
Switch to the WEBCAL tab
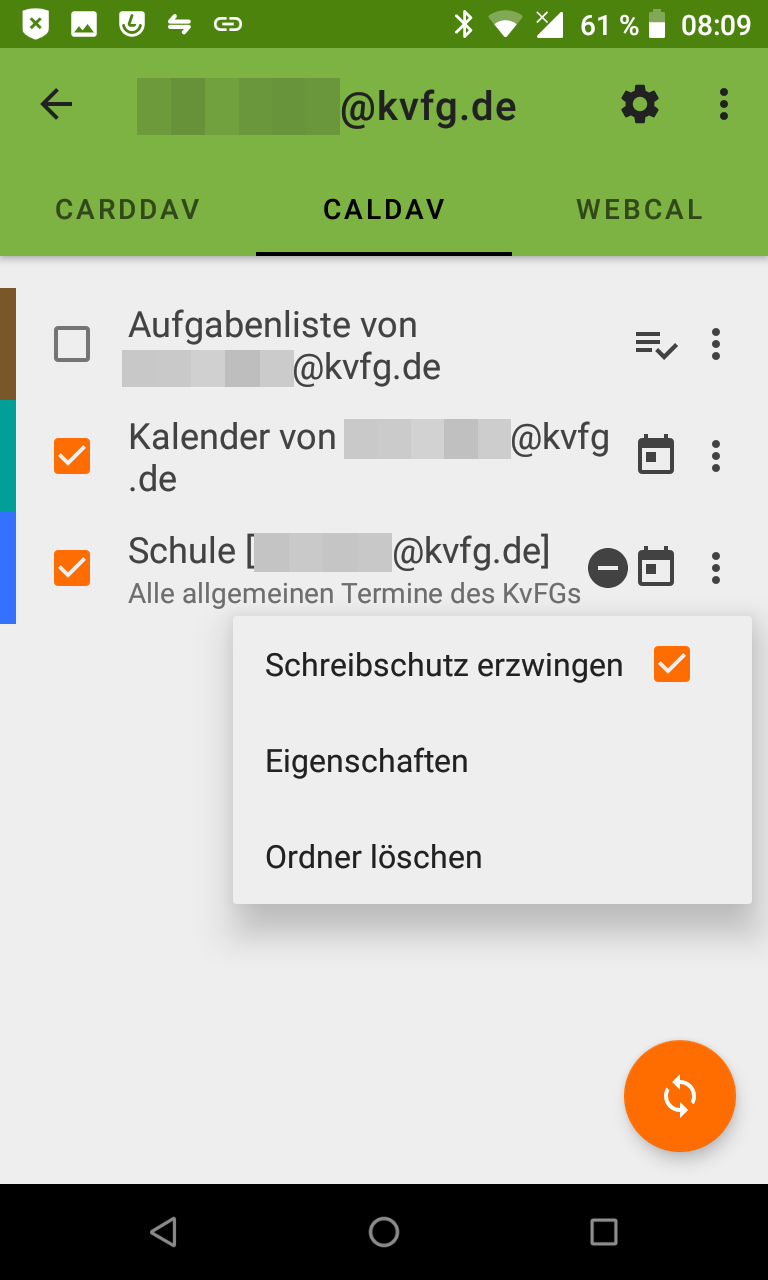[x=640, y=209]
